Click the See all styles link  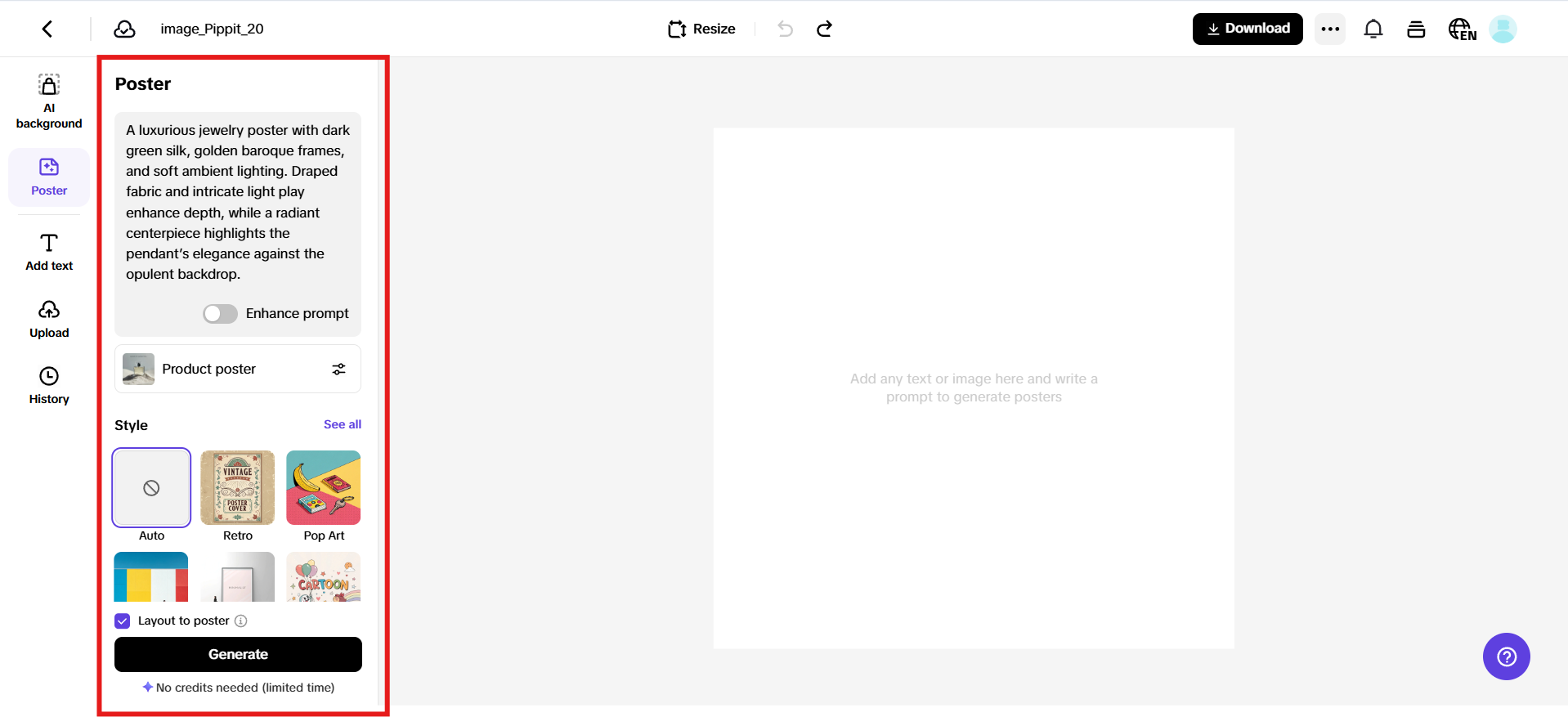click(x=343, y=424)
